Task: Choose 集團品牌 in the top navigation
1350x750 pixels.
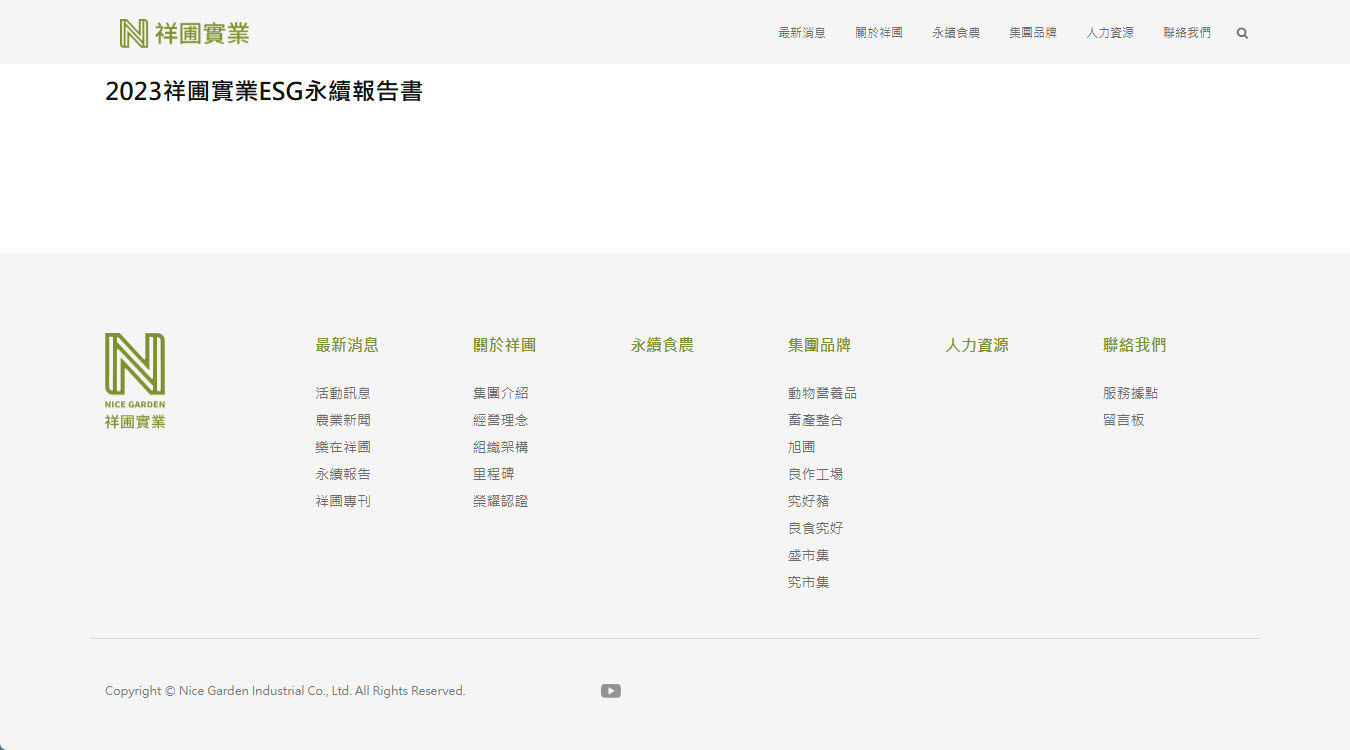Action: click(1033, 33)
